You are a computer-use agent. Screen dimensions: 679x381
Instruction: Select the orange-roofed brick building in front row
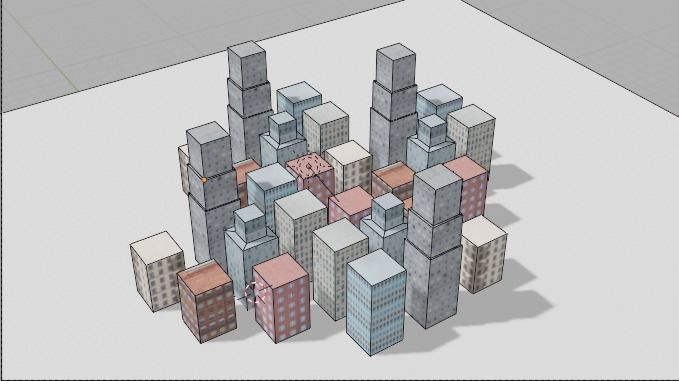coord(207,300)
